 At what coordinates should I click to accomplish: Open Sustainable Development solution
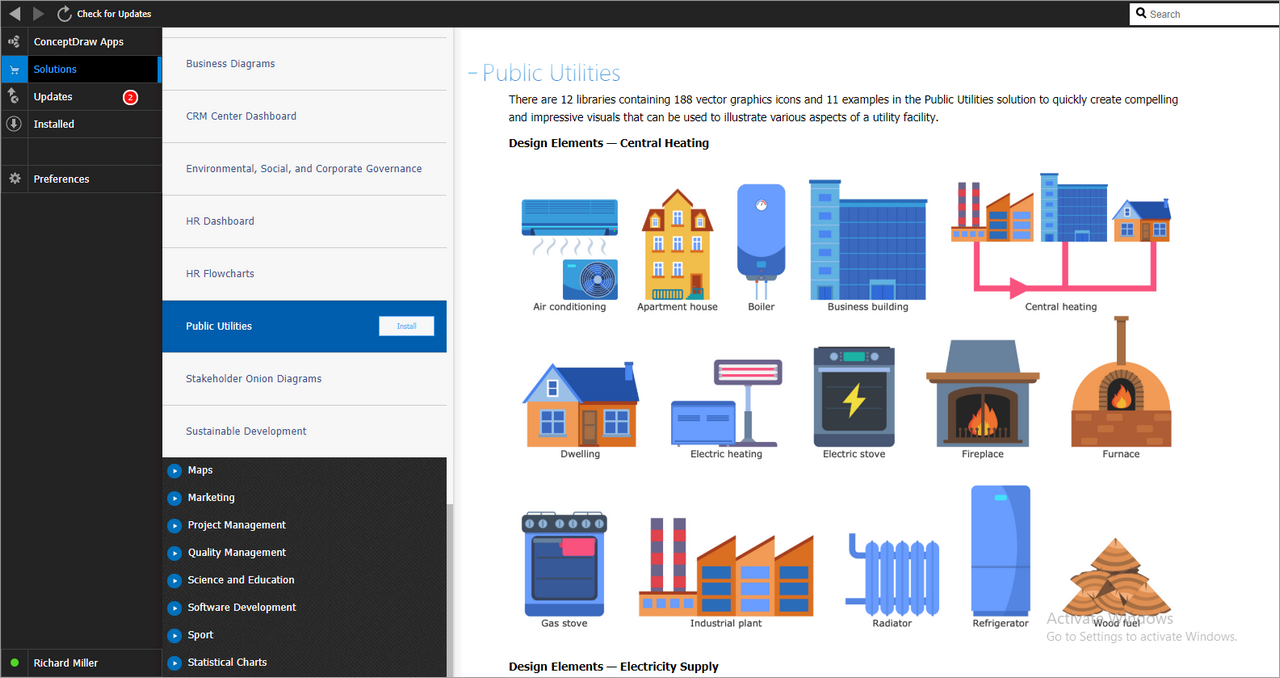(304, 431)
